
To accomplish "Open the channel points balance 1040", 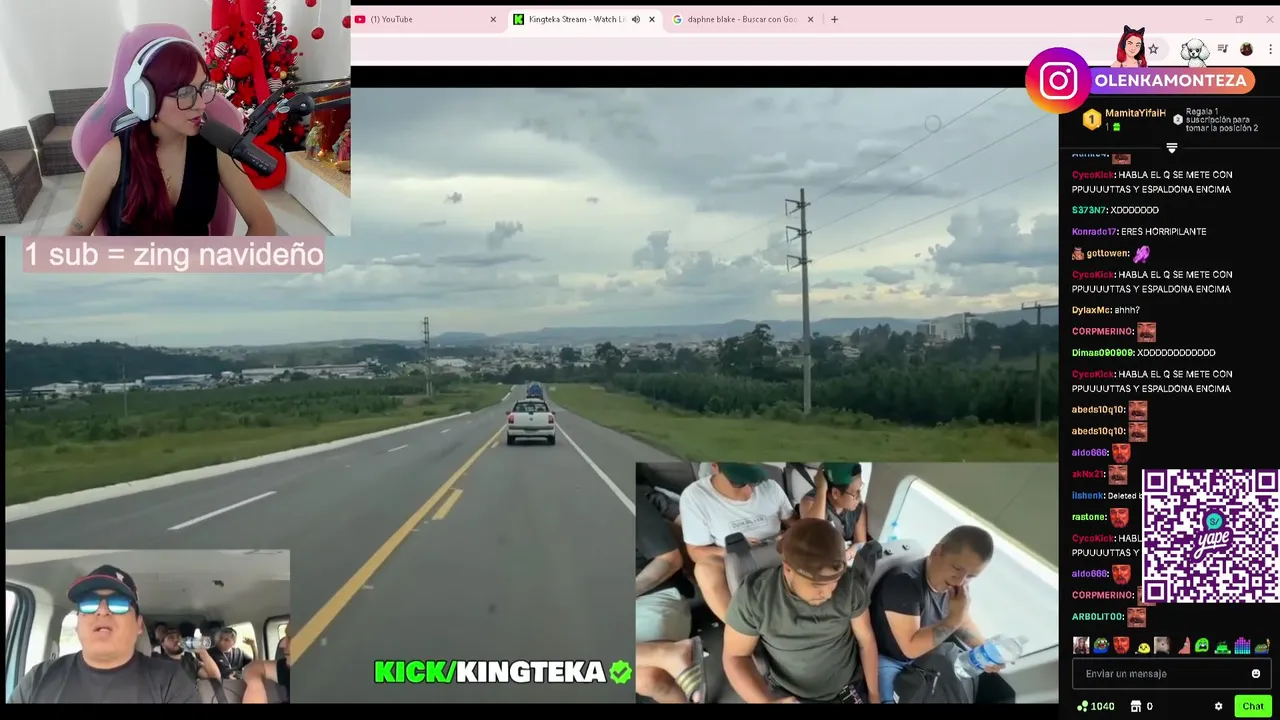I will click(x=1096, y=706).
